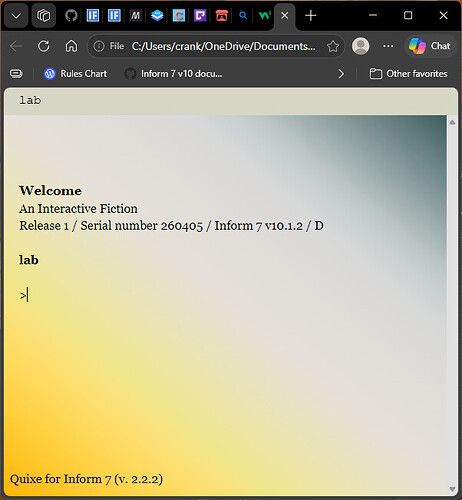Open the profile avatar icon

(x=361, y=46)
